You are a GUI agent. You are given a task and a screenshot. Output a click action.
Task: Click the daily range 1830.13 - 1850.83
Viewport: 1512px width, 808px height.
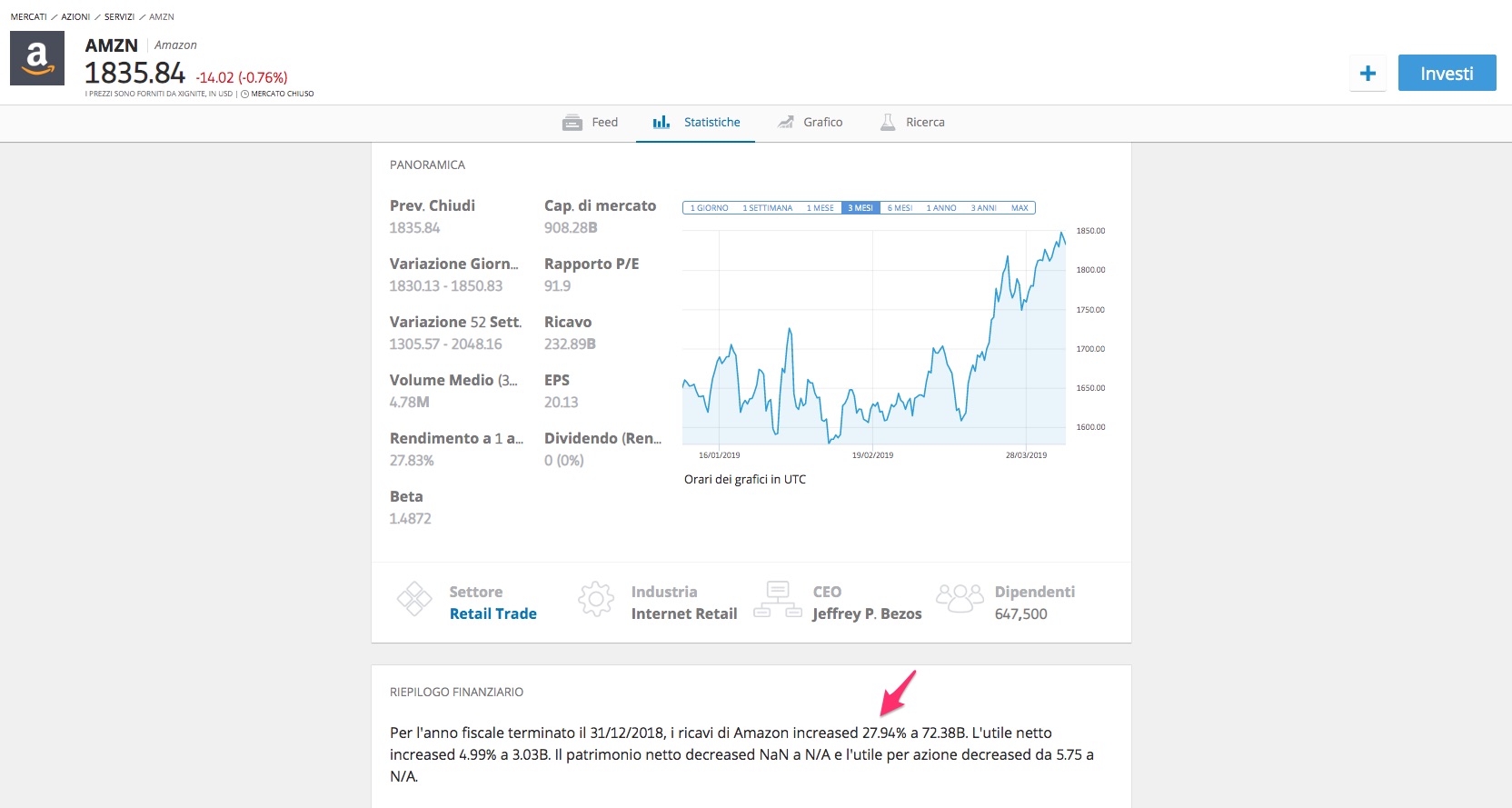445,286
